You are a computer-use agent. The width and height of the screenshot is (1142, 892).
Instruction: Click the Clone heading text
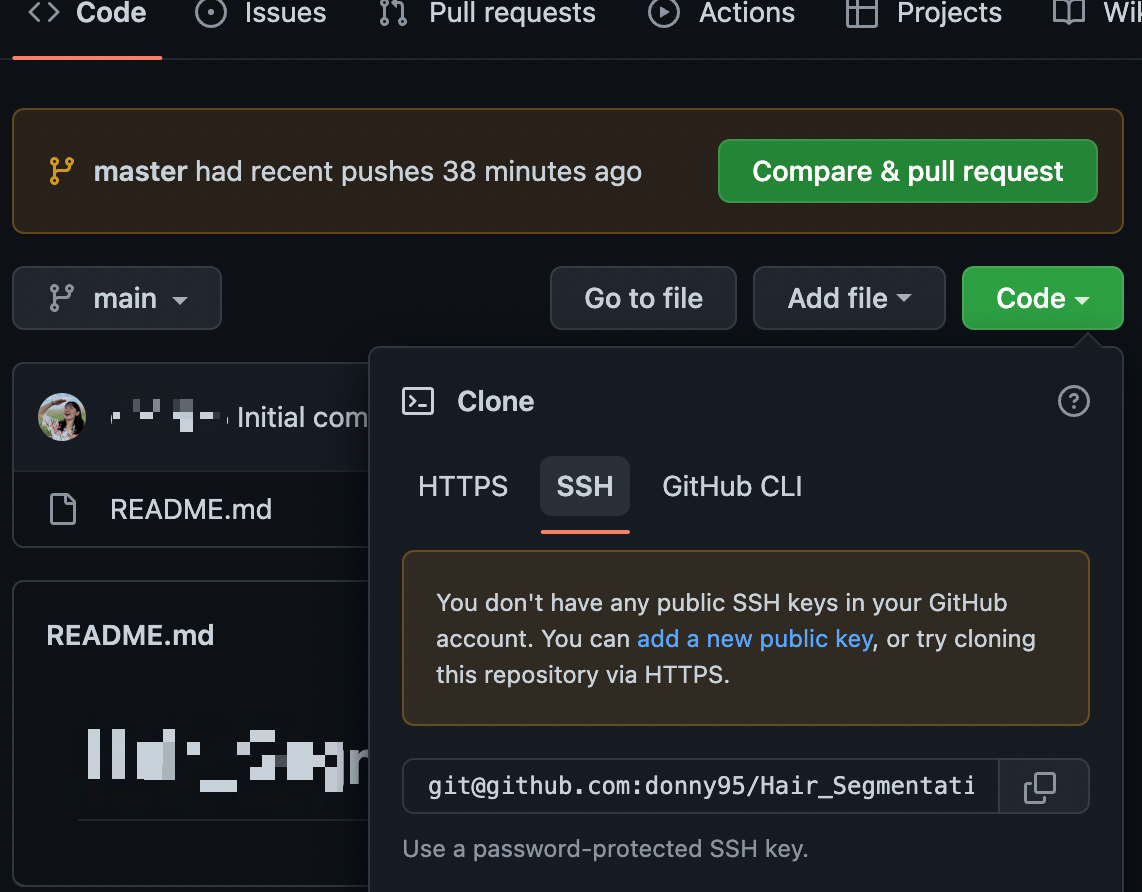pyautogui.click(x=495, y=401)
